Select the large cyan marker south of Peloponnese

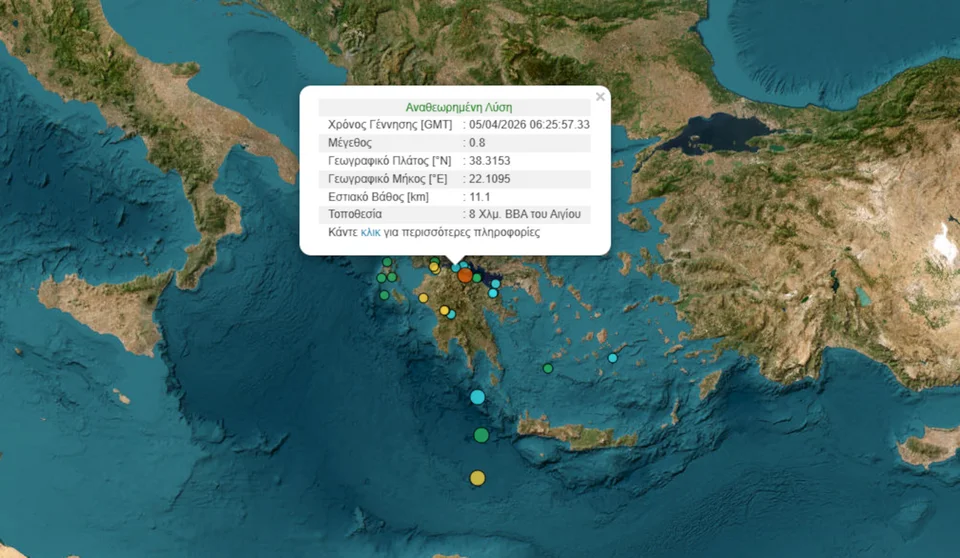click(477, 397)
